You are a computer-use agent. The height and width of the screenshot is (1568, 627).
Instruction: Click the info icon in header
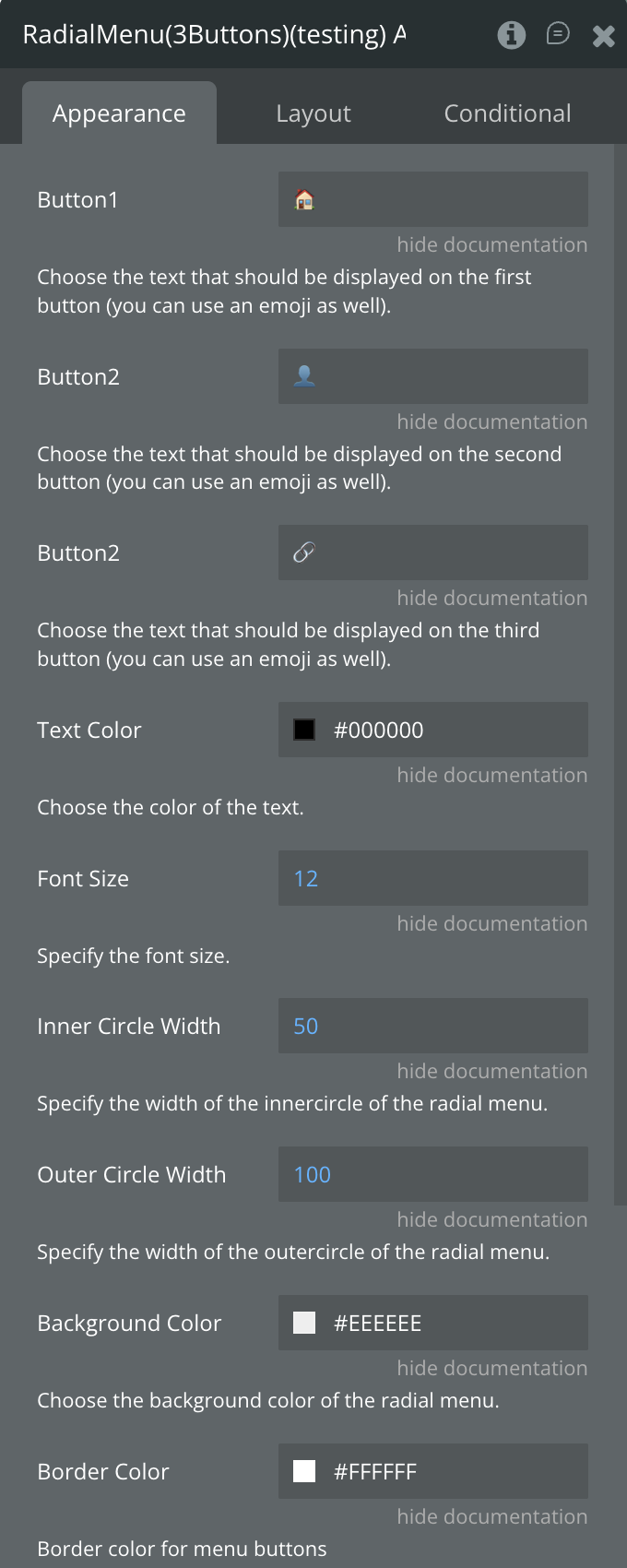(x=512, y=35)
